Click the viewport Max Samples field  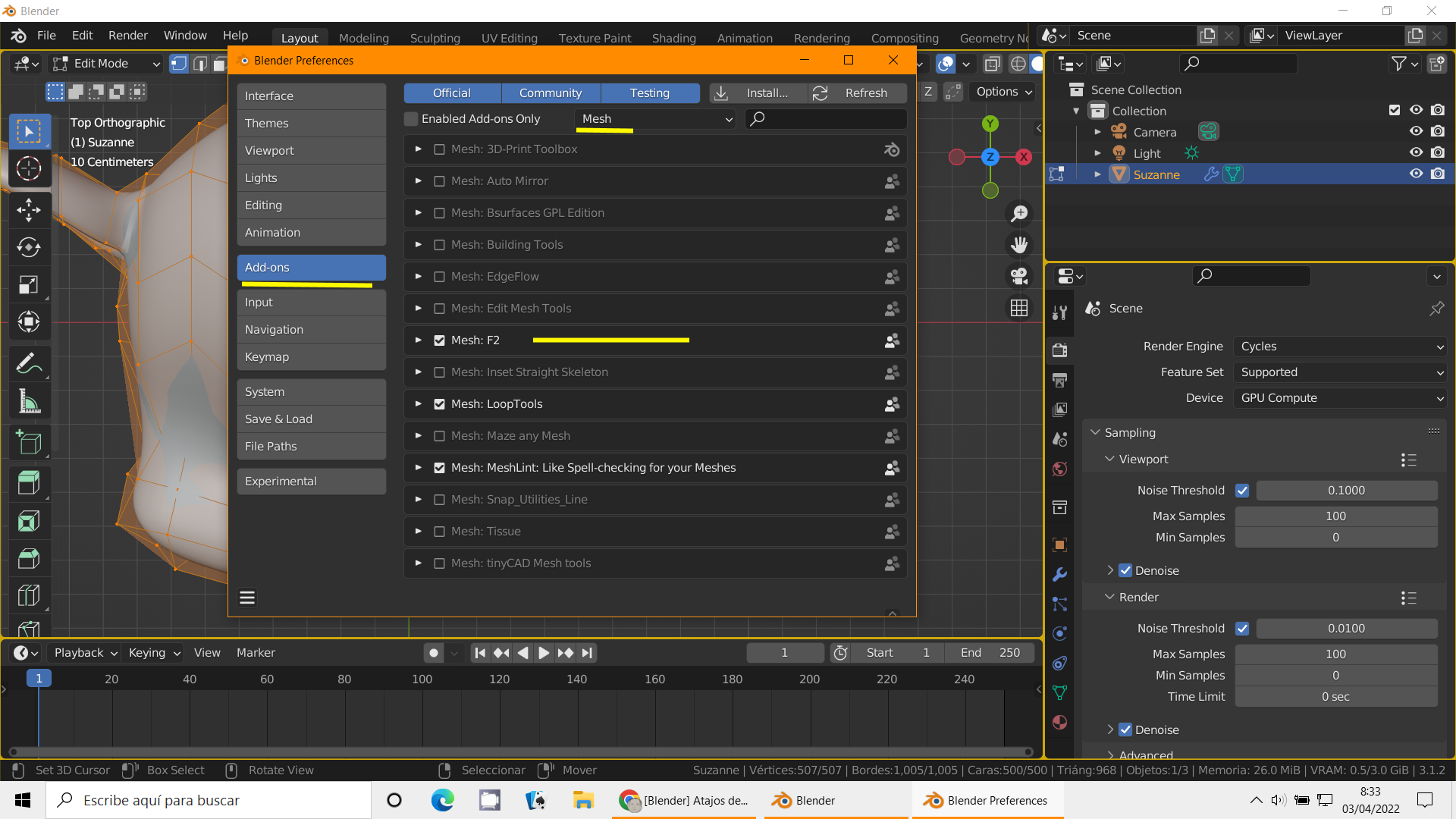[1335, 516]
